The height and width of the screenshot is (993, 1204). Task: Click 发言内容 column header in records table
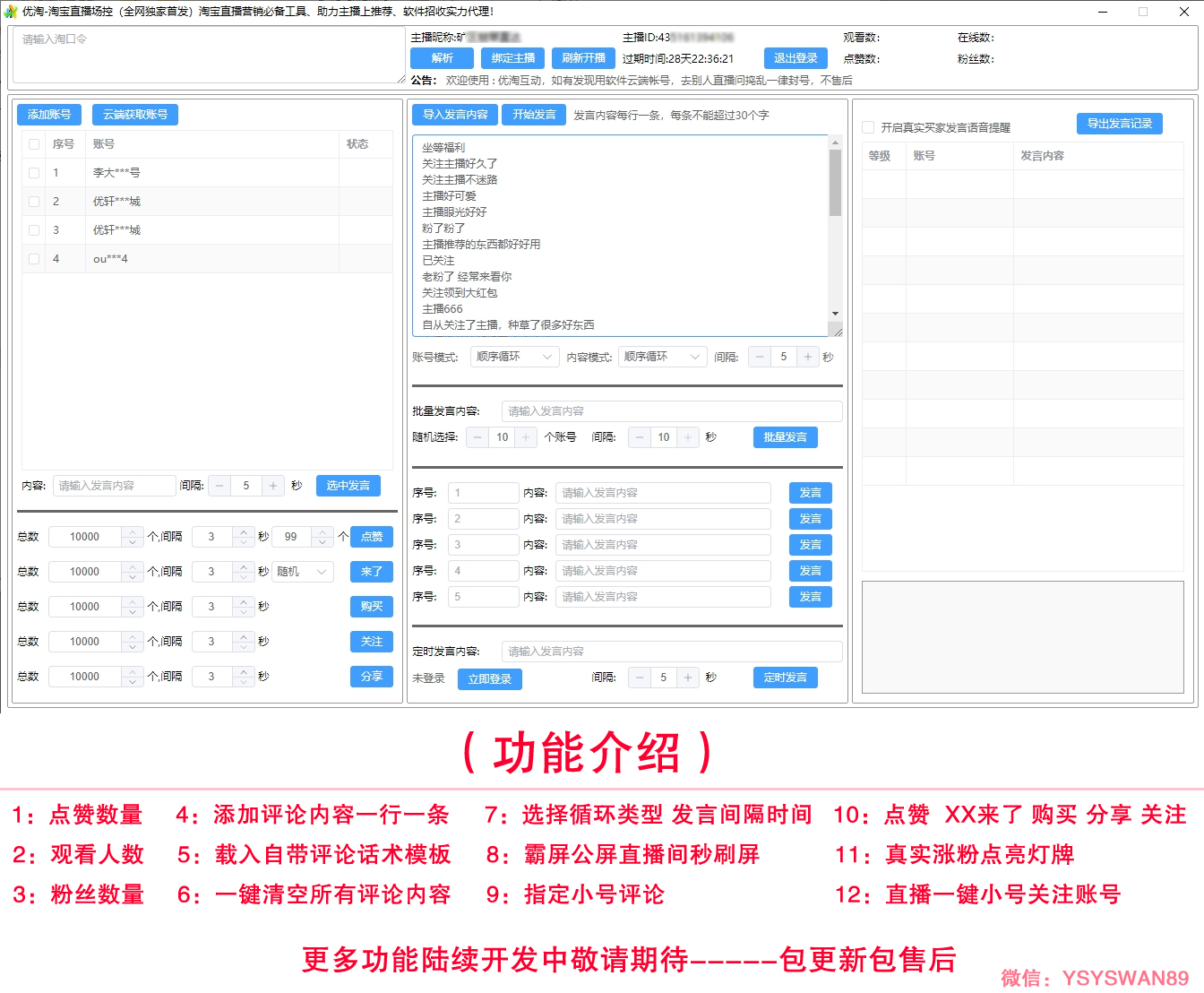(x=1043, y=156)
